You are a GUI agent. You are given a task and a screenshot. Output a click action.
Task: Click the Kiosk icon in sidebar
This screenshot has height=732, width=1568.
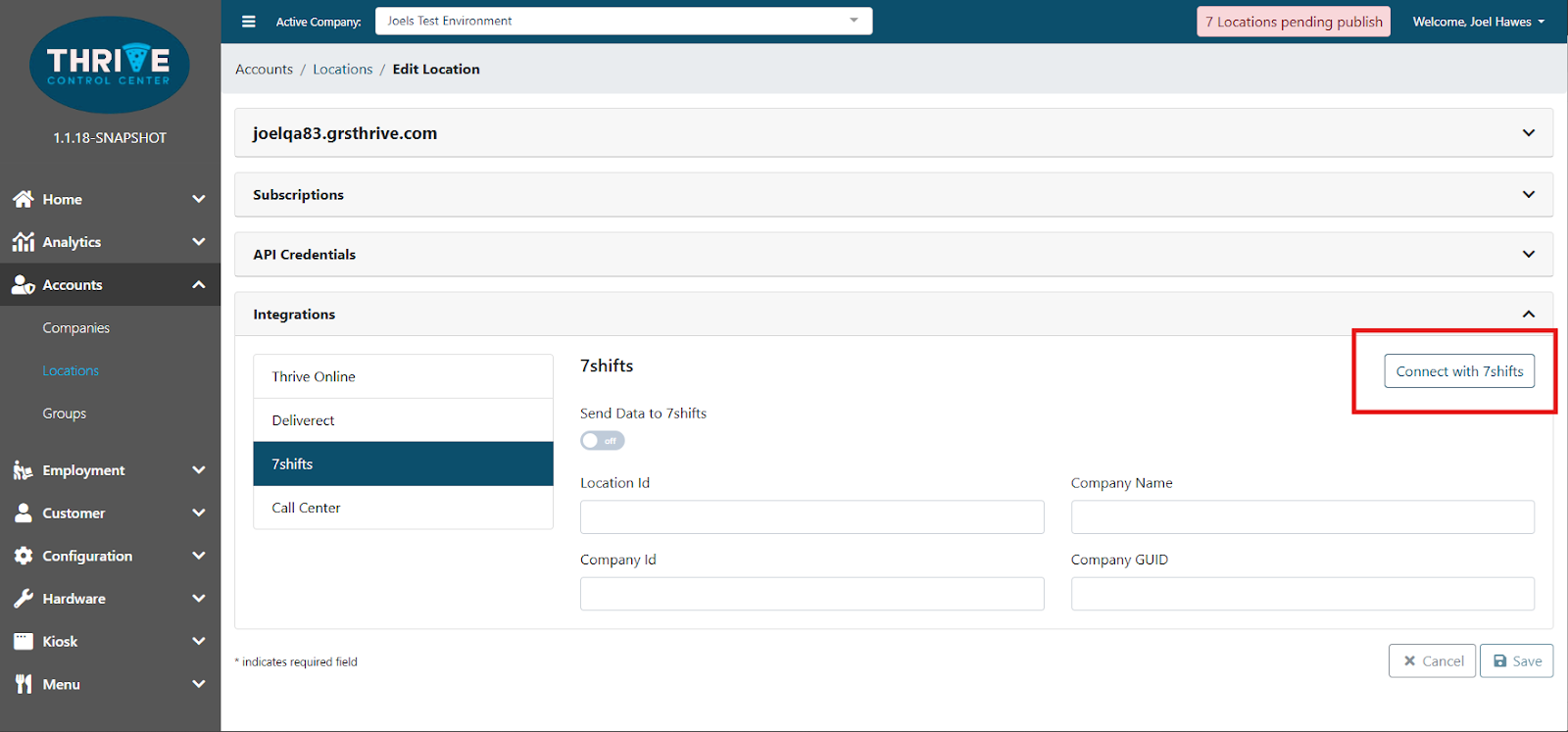[x=24, y=642]
